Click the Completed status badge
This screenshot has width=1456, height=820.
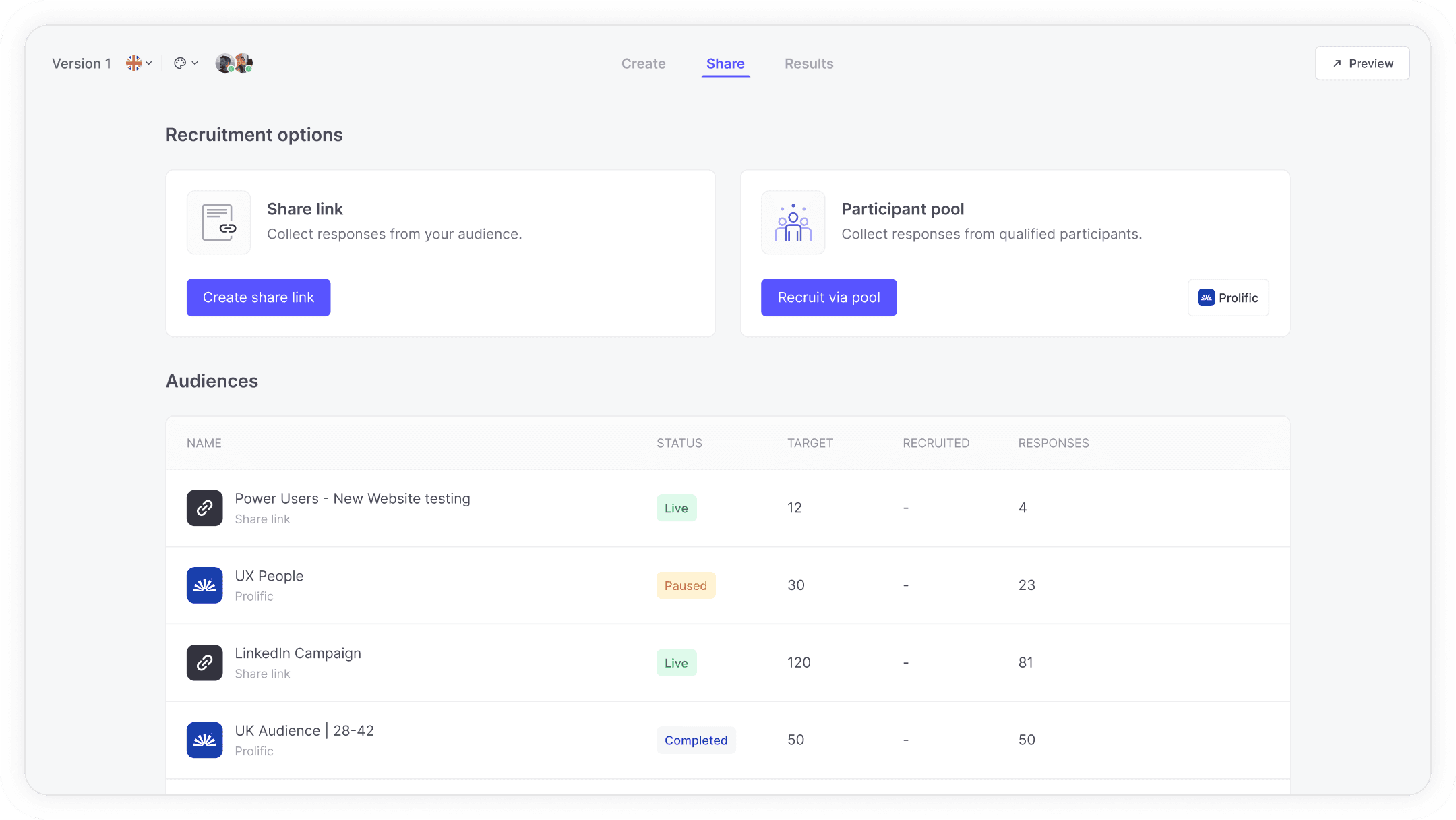point(696,740)
